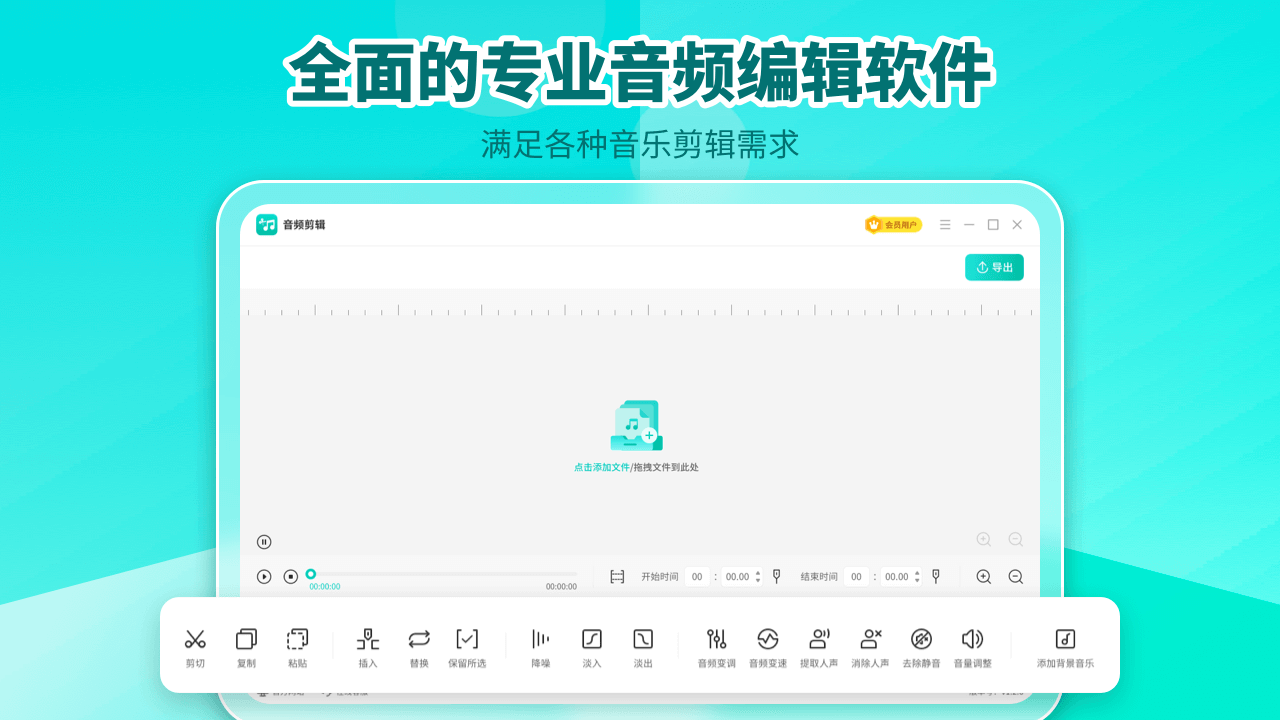This screenshot has height=720, width=1280.
Task: Click the 结束时间 minutes input field
Action: [x=856, y=577]
